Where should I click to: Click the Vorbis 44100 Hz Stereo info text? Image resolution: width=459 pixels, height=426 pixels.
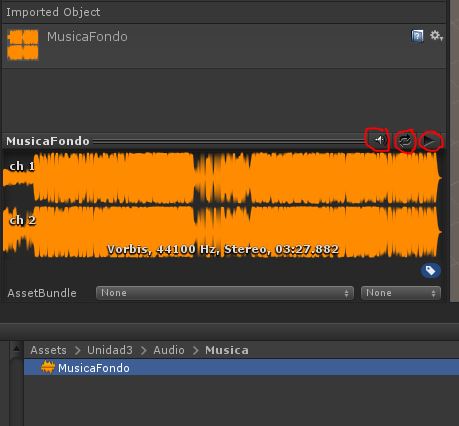tap(223, 249)
